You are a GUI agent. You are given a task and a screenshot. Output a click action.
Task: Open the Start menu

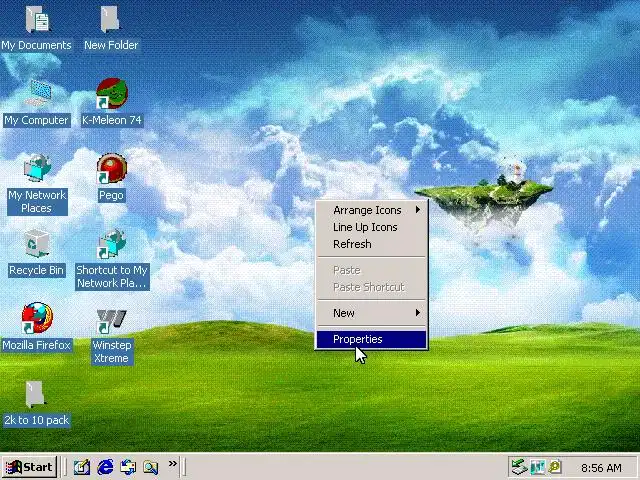[29, 467]
